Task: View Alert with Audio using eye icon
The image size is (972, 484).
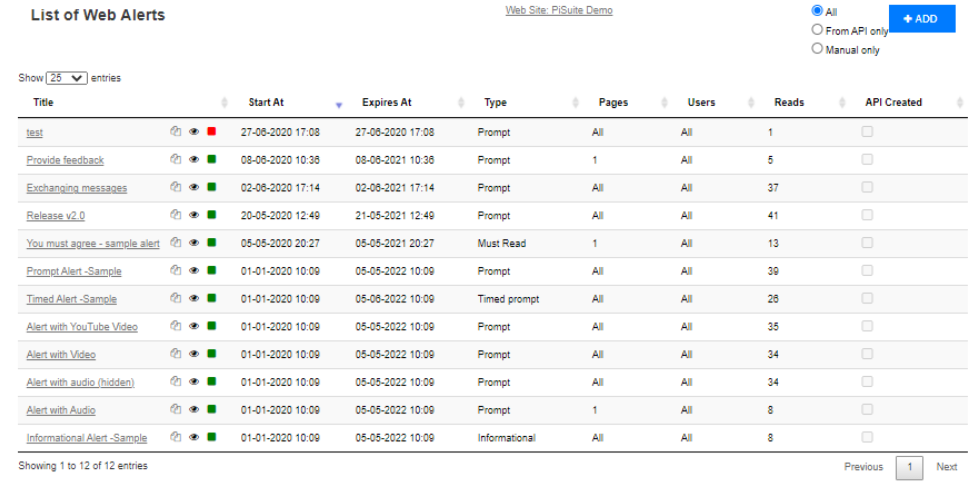Action: tap(194, 410)
